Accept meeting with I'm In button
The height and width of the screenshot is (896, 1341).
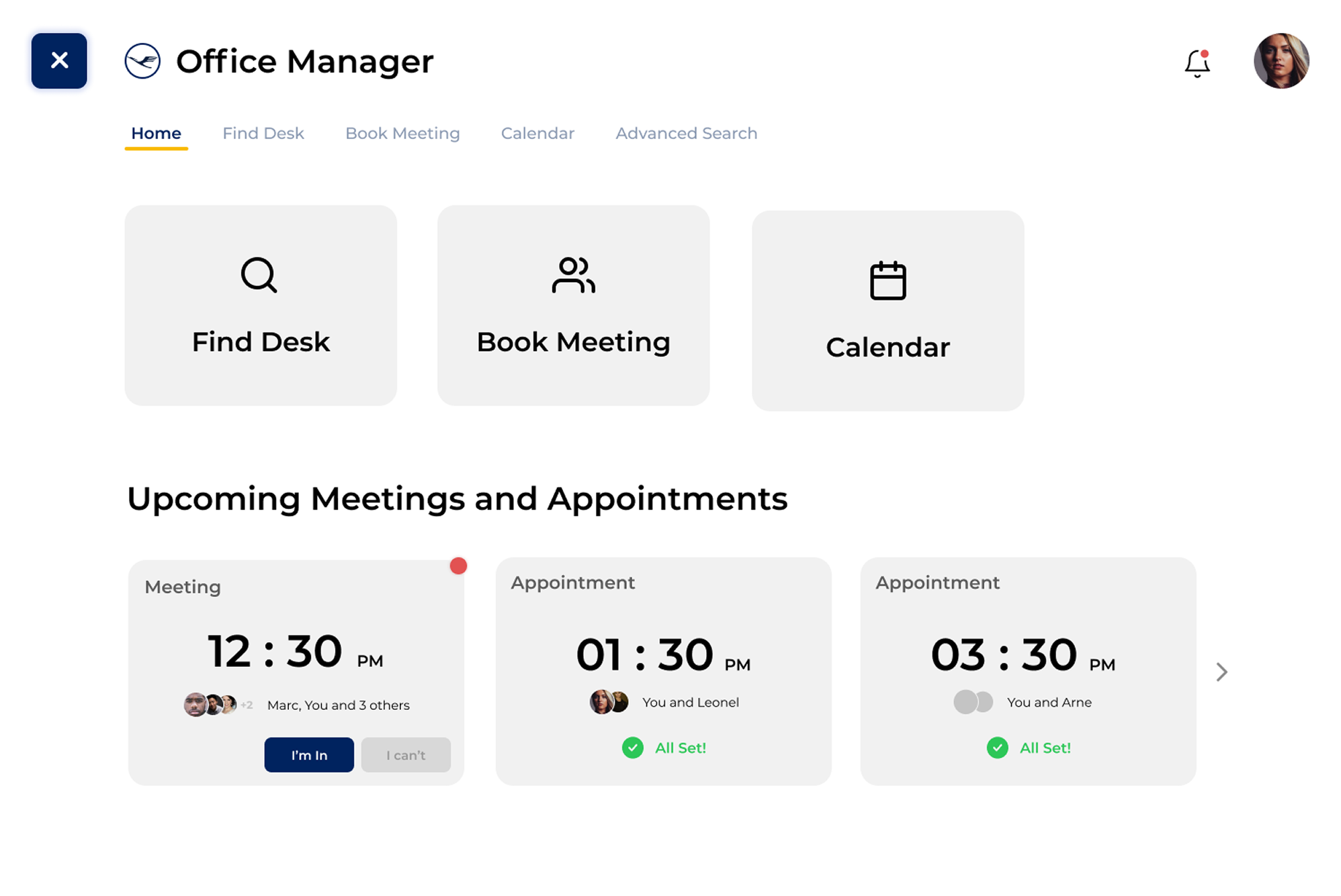pyautogui.click(x=309, y=755)
